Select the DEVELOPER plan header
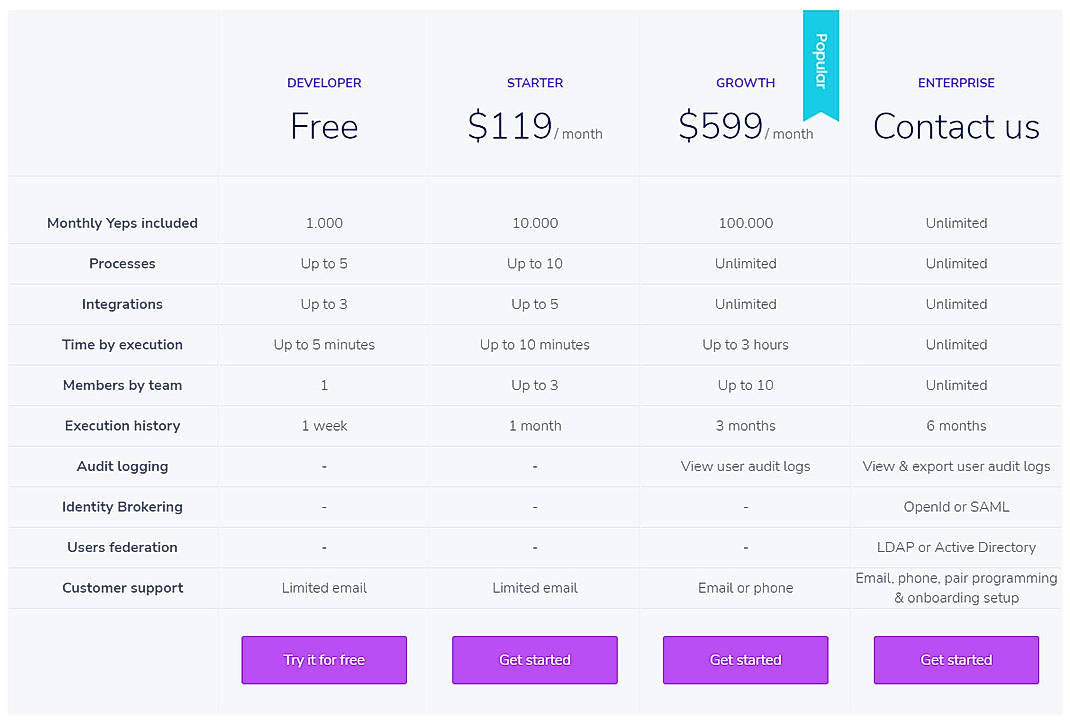Viewport: 1070px width, 724px height. [x=323, y=83]
